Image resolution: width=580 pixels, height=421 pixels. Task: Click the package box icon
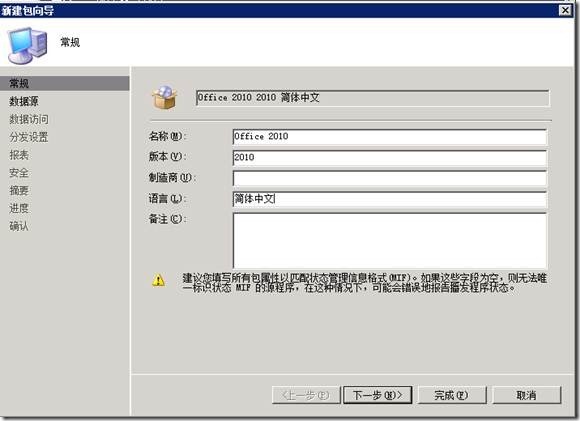(165, 97)
